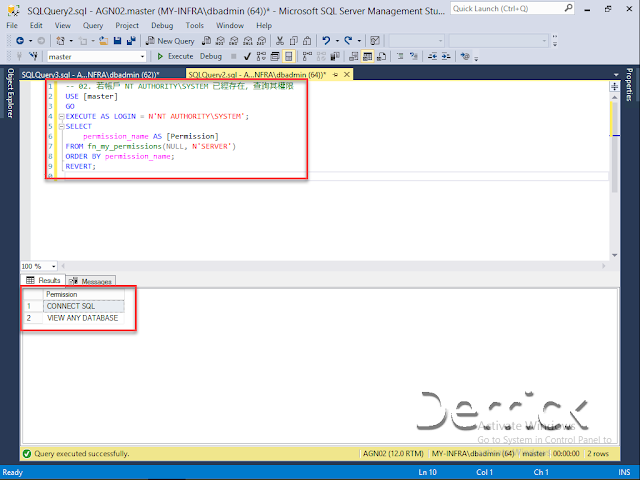Screen dimensions: 640x480
Task: Click the Redo arrow icon
Action: click(348, 41)
